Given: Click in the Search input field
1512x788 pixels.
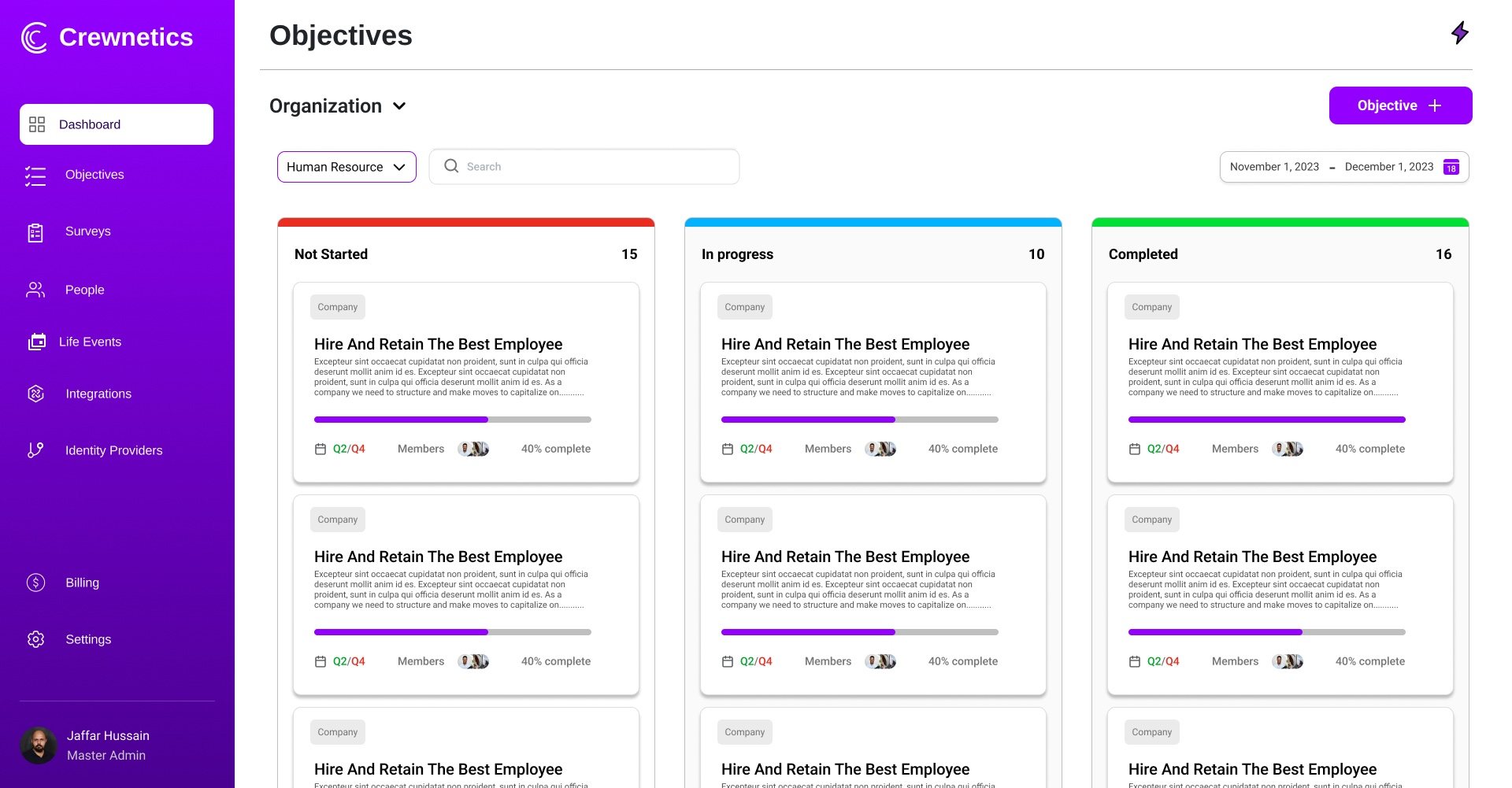Looking at the screenshot, I should (584, 167).
